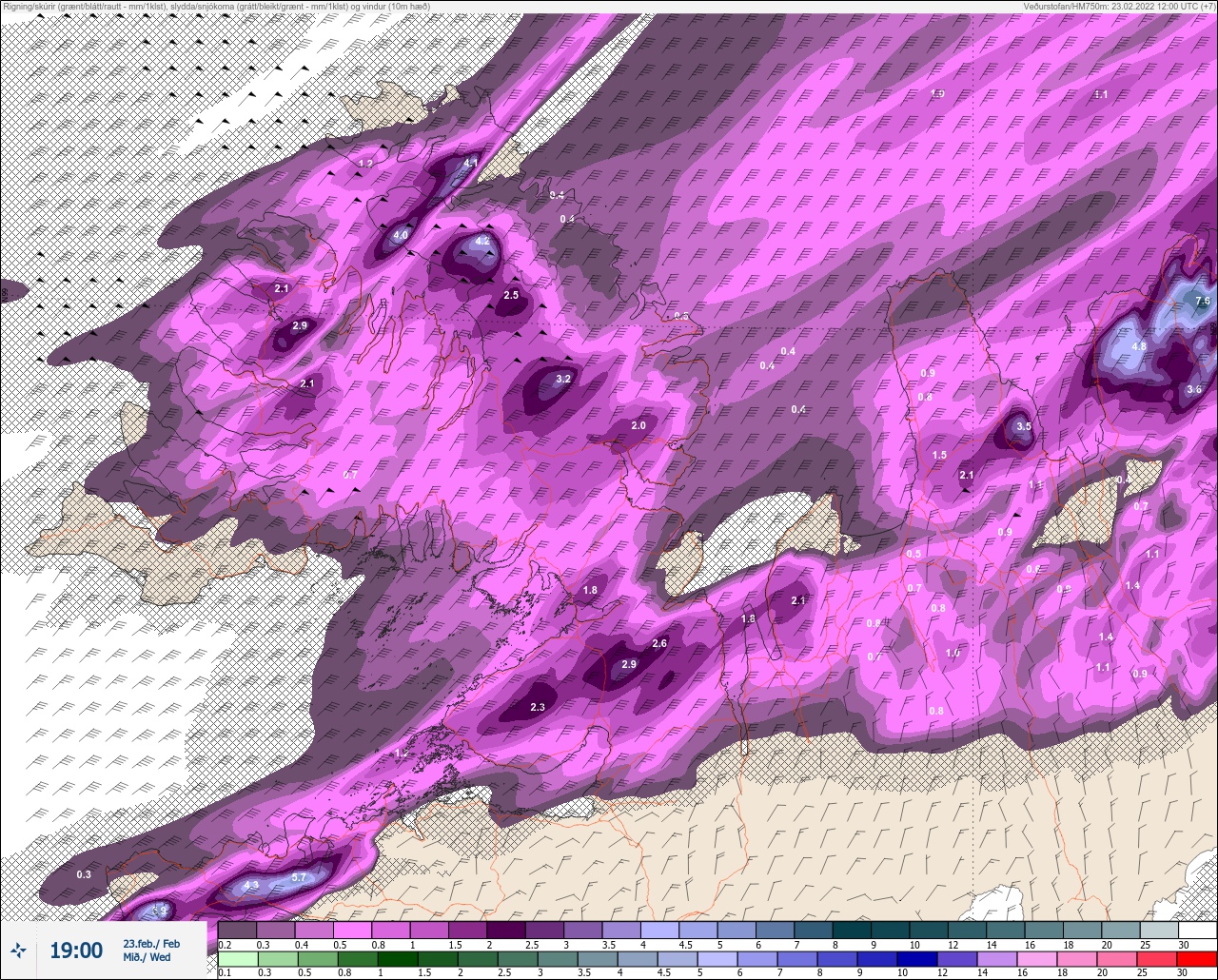Click the 'Mið./ Wed' weekday text
The image size is (1218, 980).
(x=147, y=957)
